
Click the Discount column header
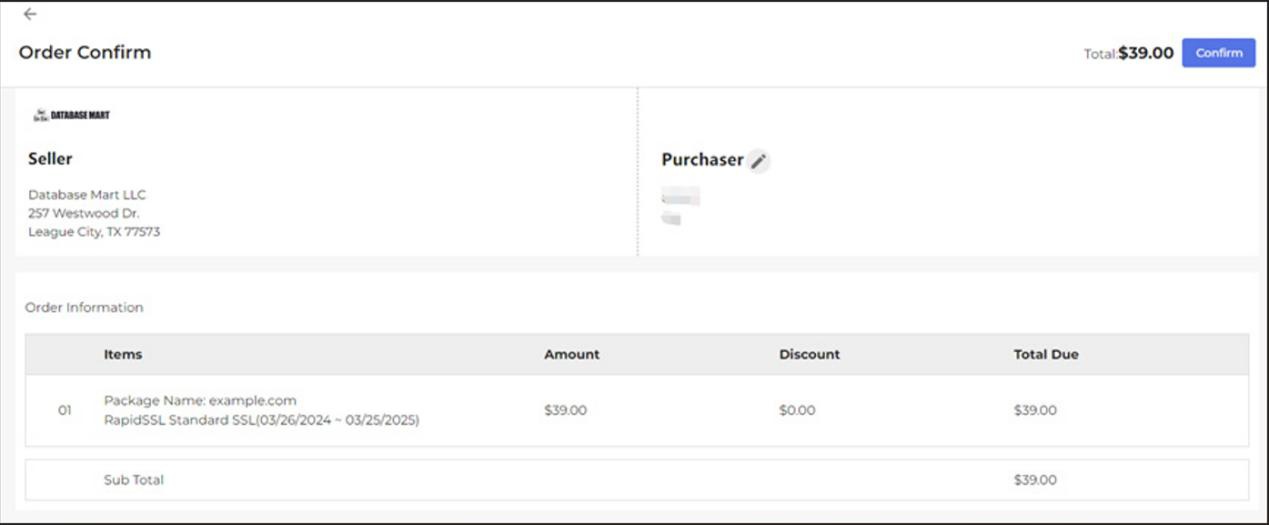pos(809,354)
